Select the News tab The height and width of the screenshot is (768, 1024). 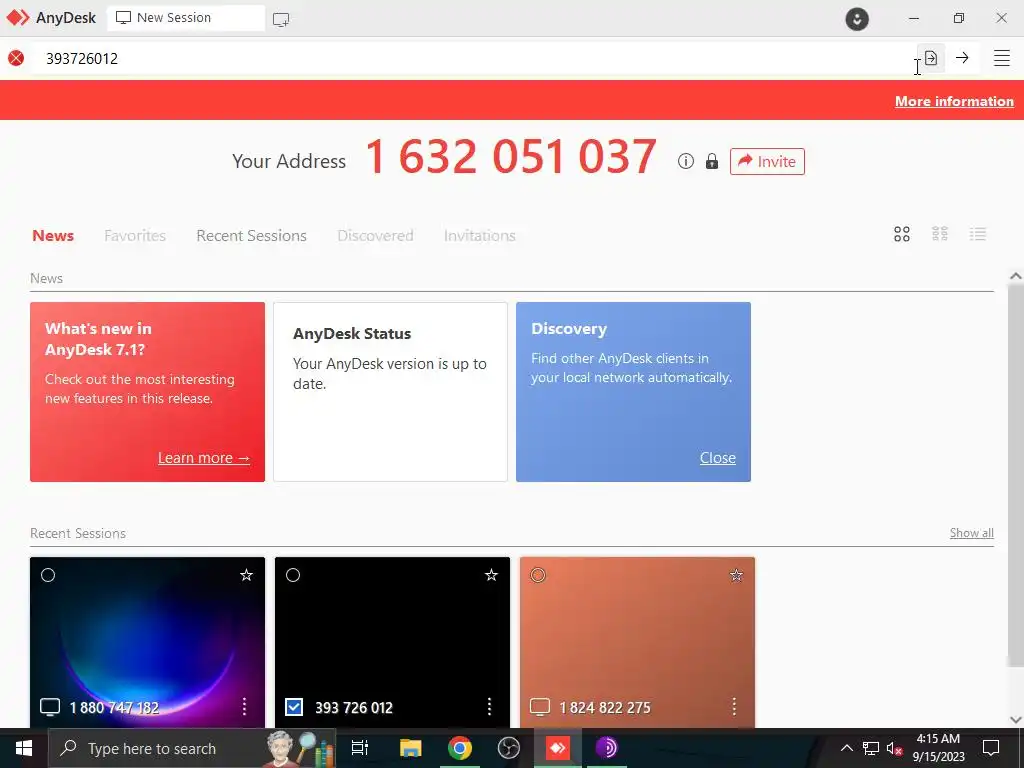pos(53,235)
